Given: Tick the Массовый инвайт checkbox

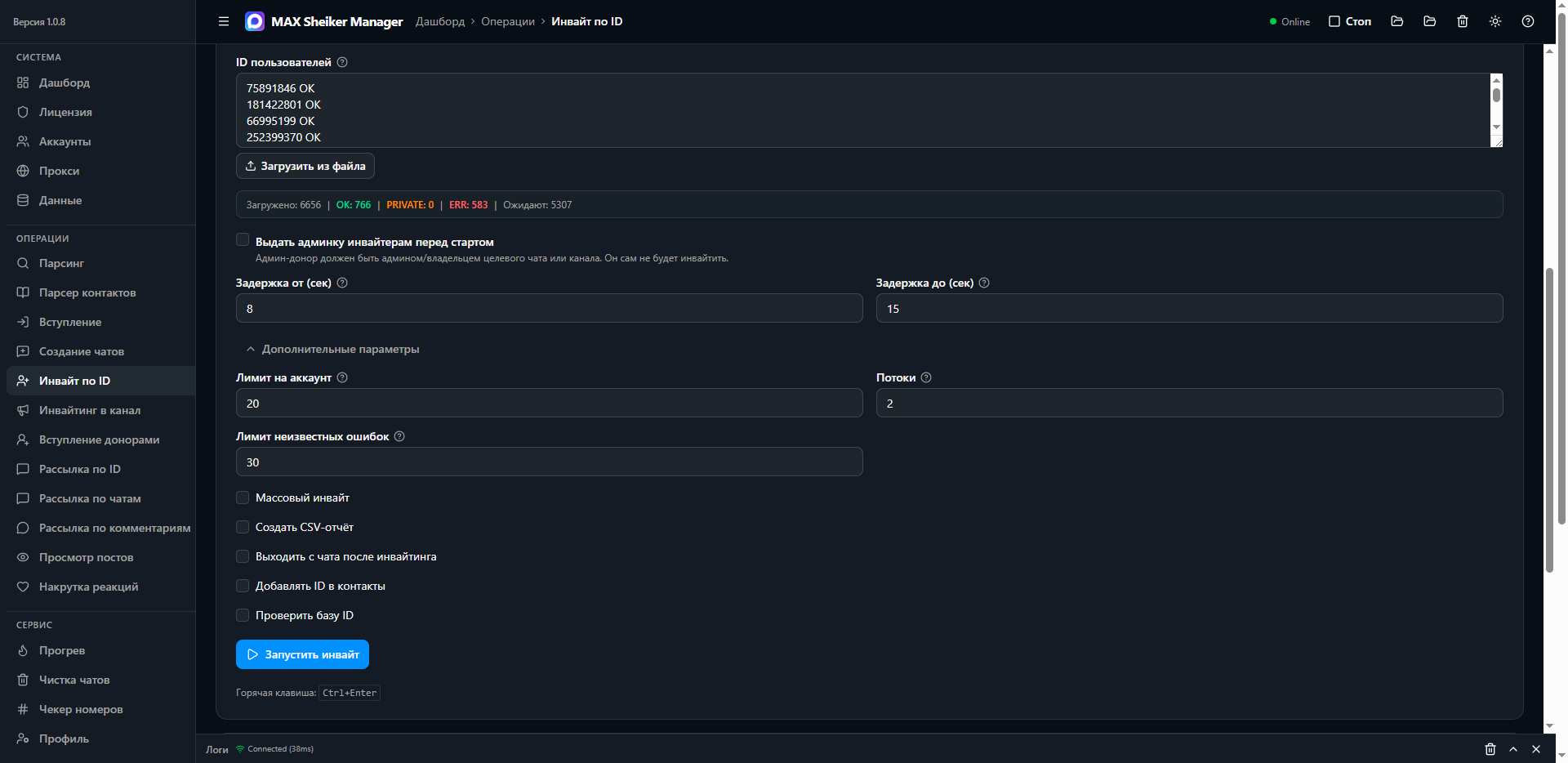Looking at the screenshot, I should pos(243,498).
